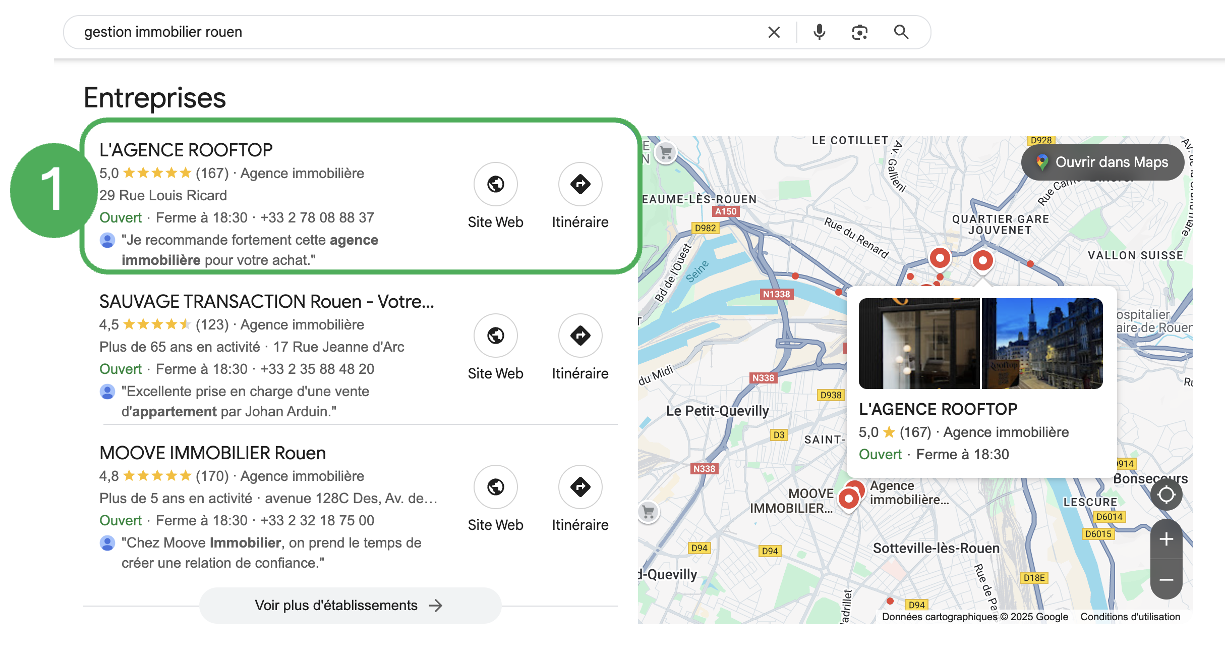Get Itinéraire to SAUVAGE TRANSACTION Rouen
Image resolution: width=1232 pixels, height=652 pixels.
(580, 347)
